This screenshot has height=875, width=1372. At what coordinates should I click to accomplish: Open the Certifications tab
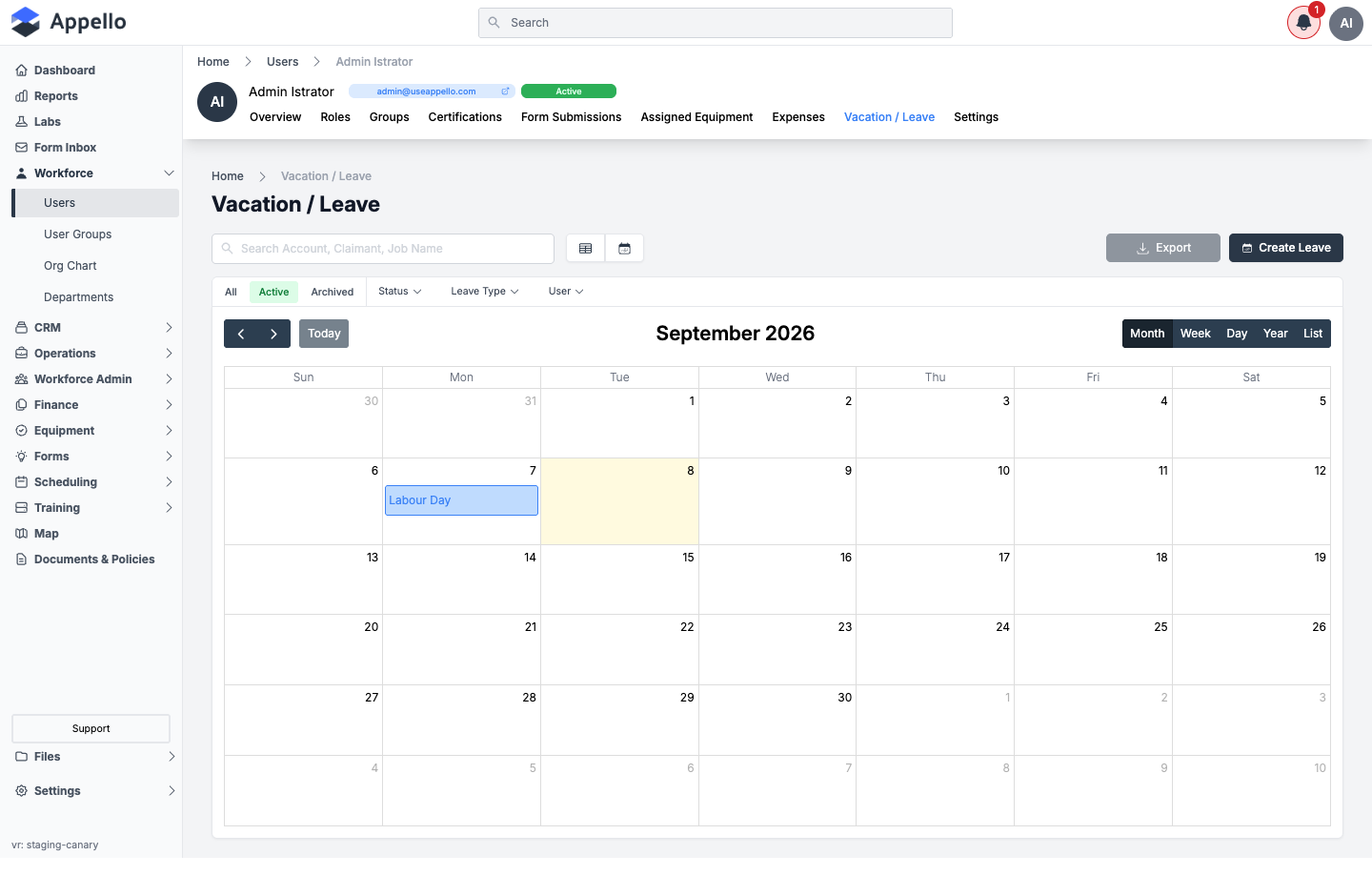(x=465, y=117)
